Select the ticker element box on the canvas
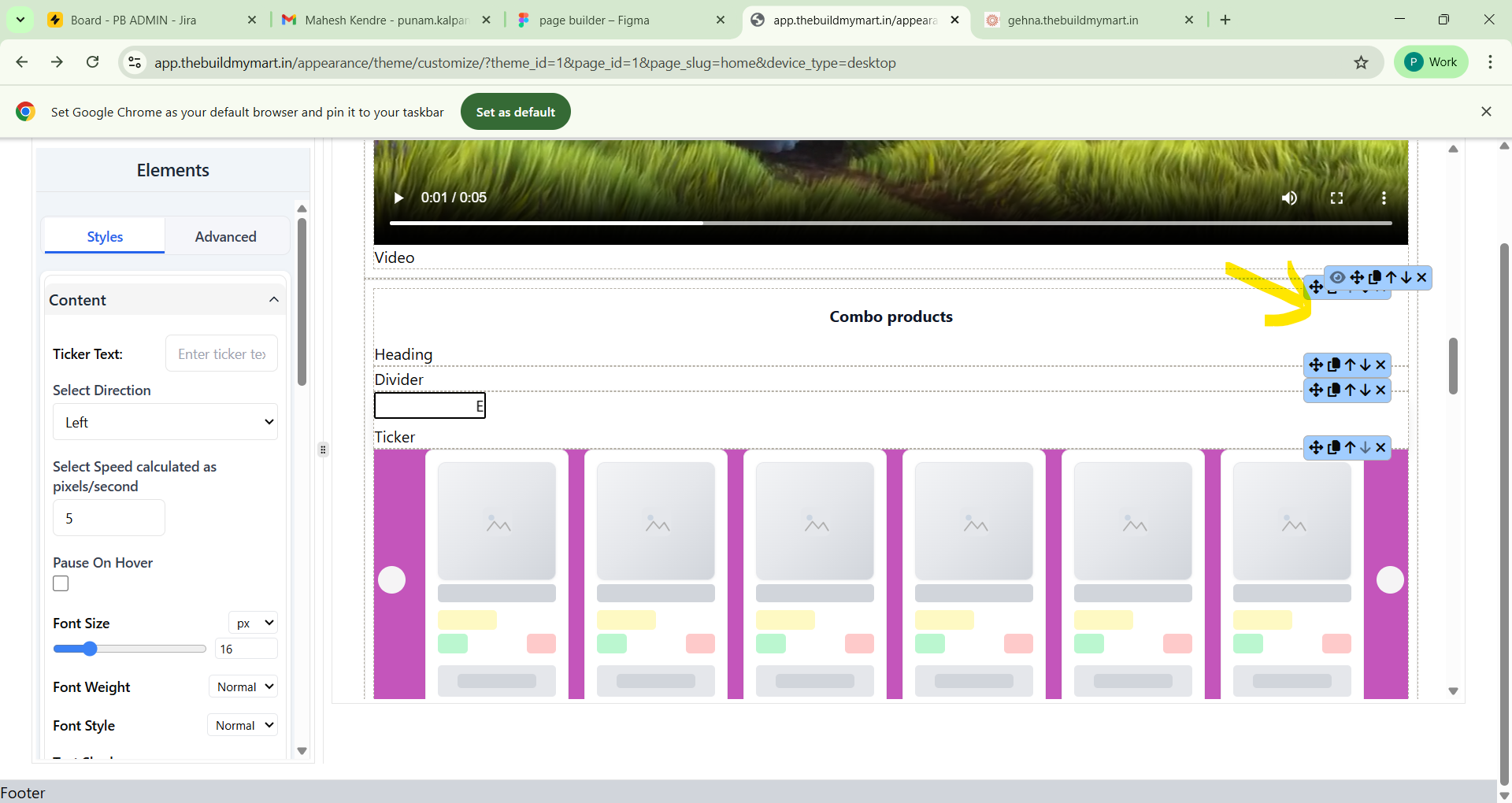 pos(430,405)
